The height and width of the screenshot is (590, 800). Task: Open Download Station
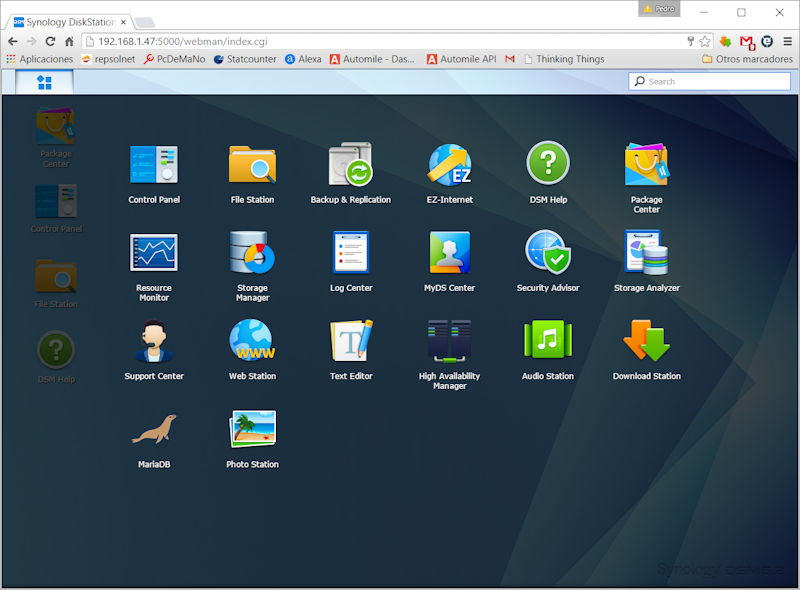(646, 350)
